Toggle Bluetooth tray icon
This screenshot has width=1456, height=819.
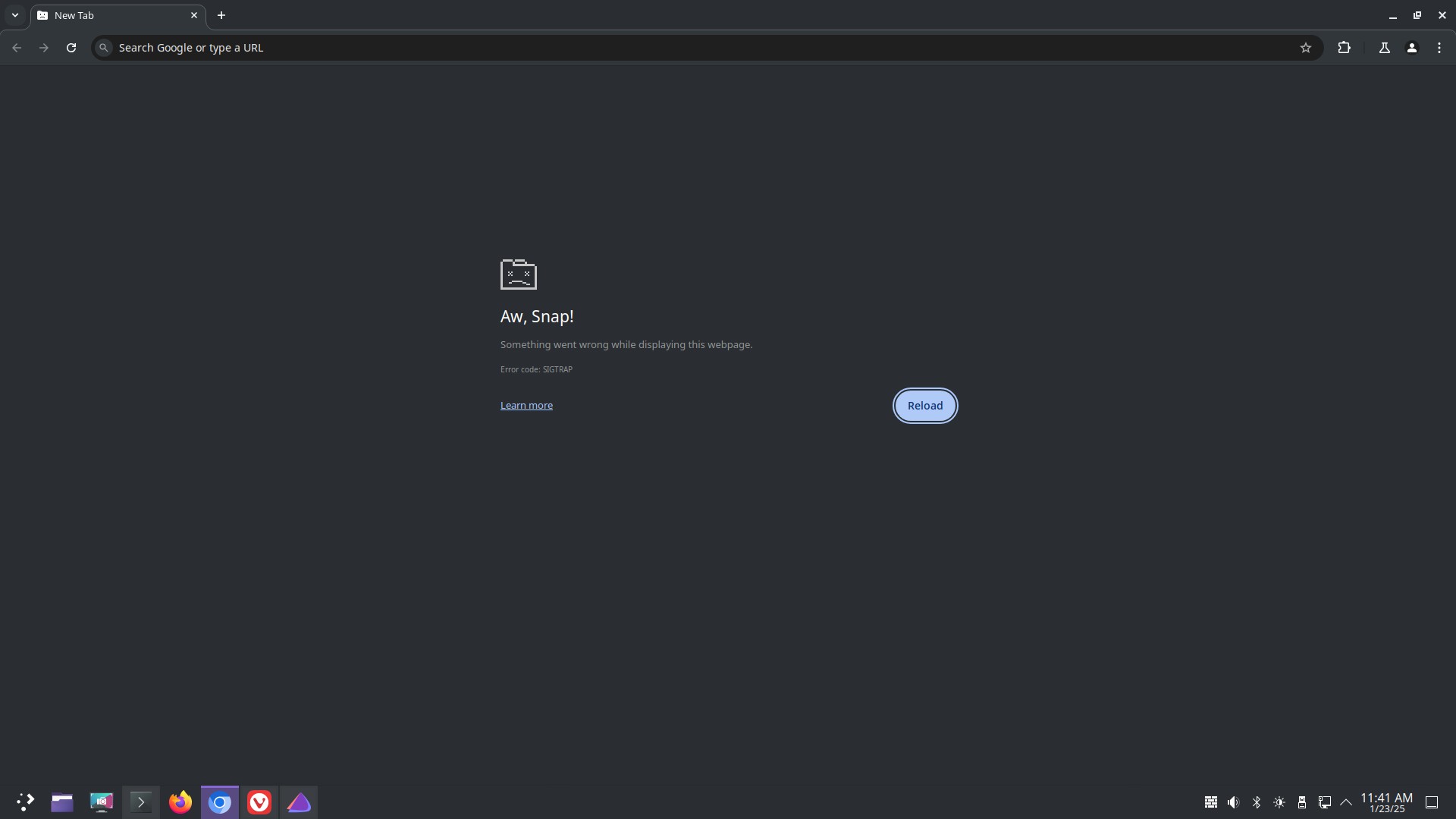click(1256, 802)
